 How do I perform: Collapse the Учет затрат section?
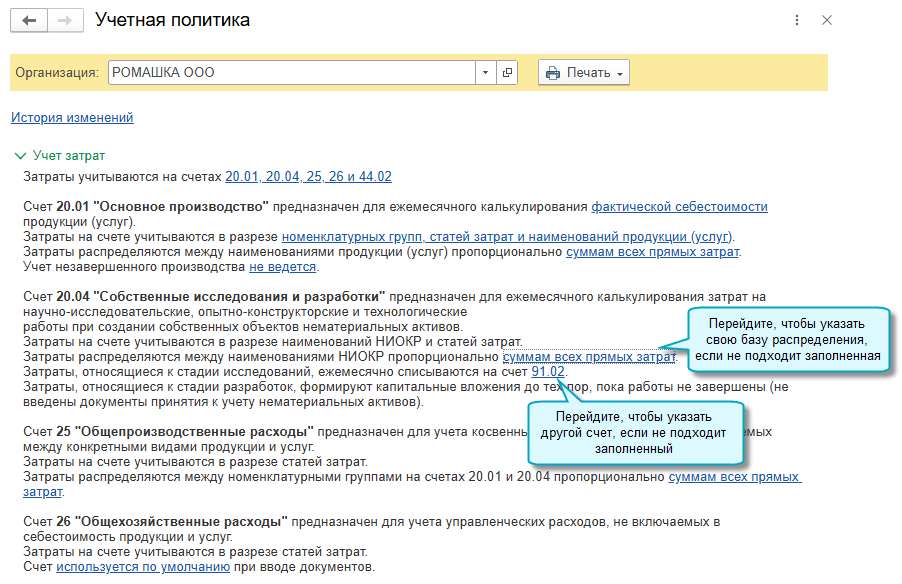coord(19,156)
